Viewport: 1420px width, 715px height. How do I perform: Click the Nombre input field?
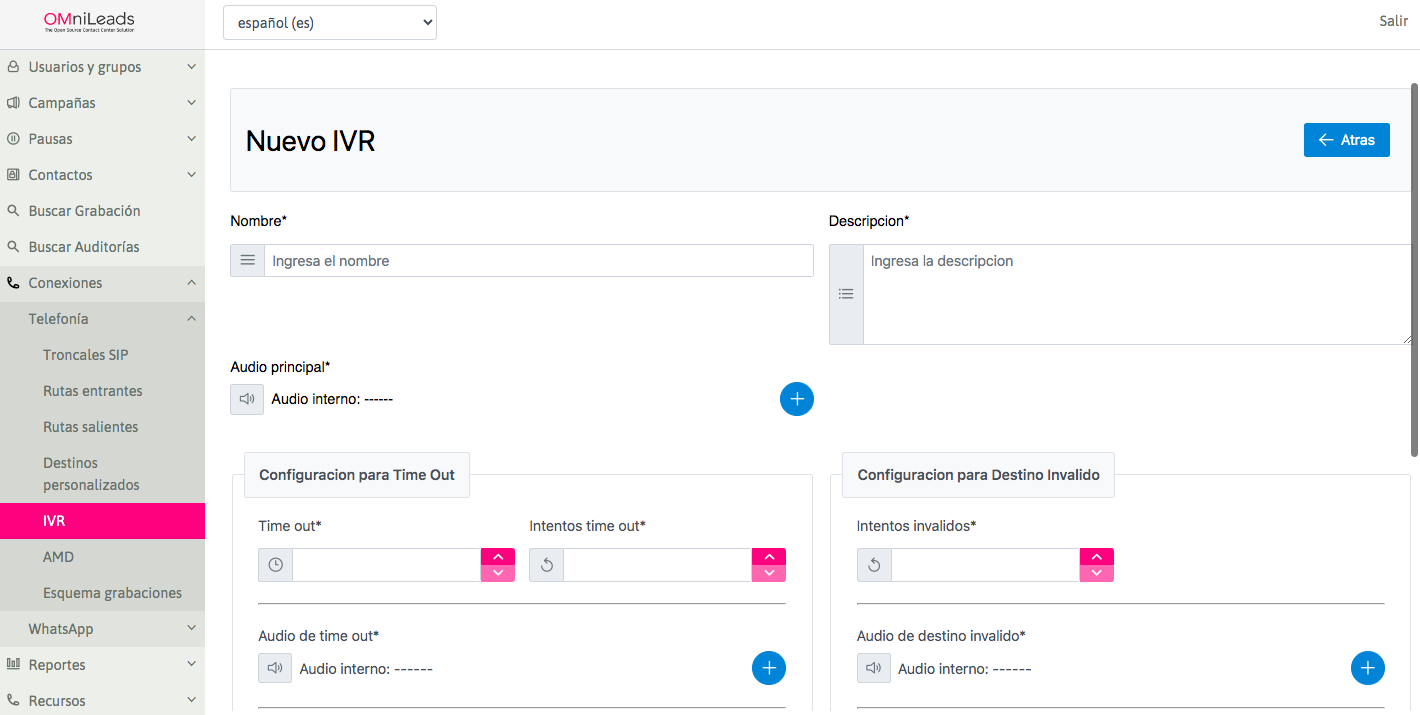pos(538,261)
